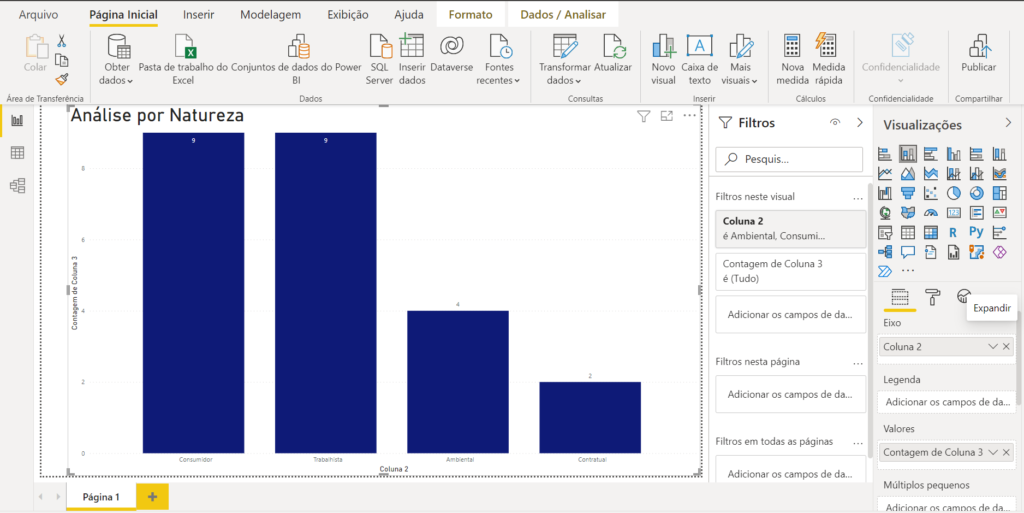The width and height of the screenshot is (1024, 513).
Task: Select the Power Apps visual
Action: click(999, 252)
